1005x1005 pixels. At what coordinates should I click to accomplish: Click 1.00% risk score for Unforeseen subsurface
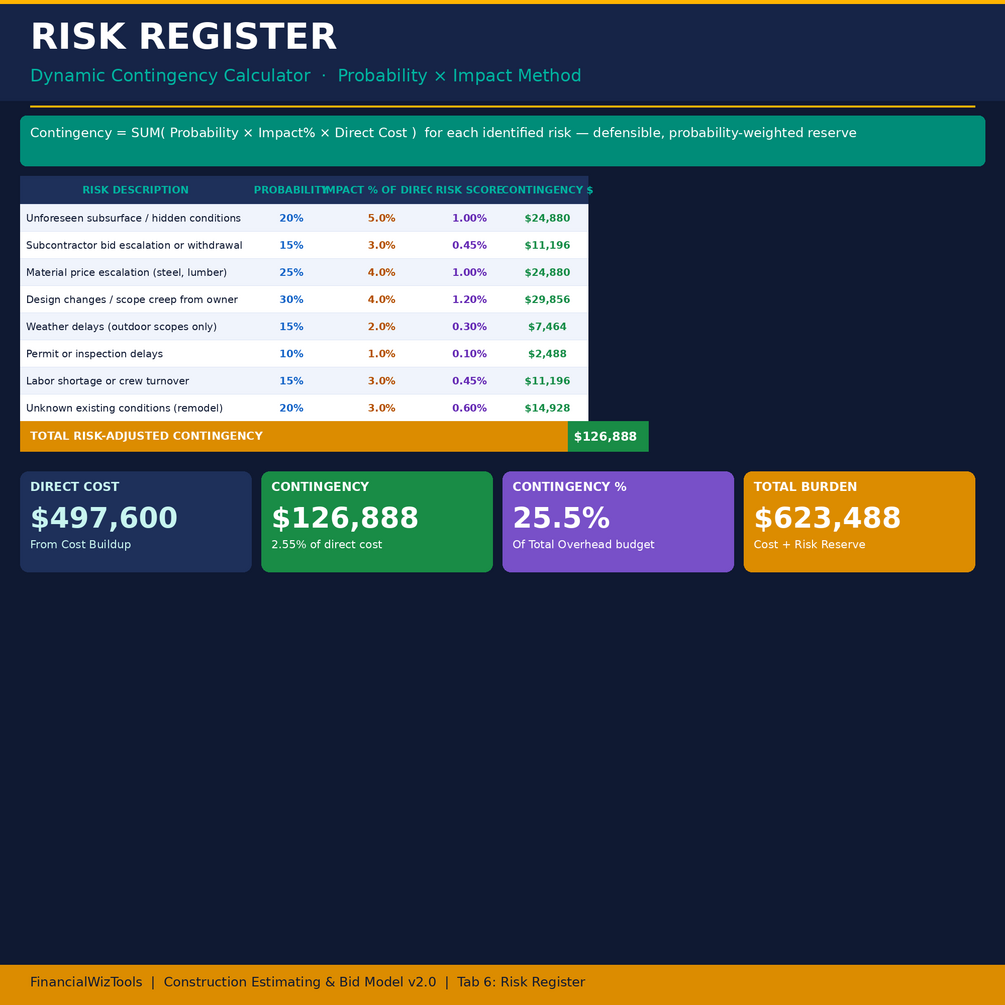pos(469,219)
